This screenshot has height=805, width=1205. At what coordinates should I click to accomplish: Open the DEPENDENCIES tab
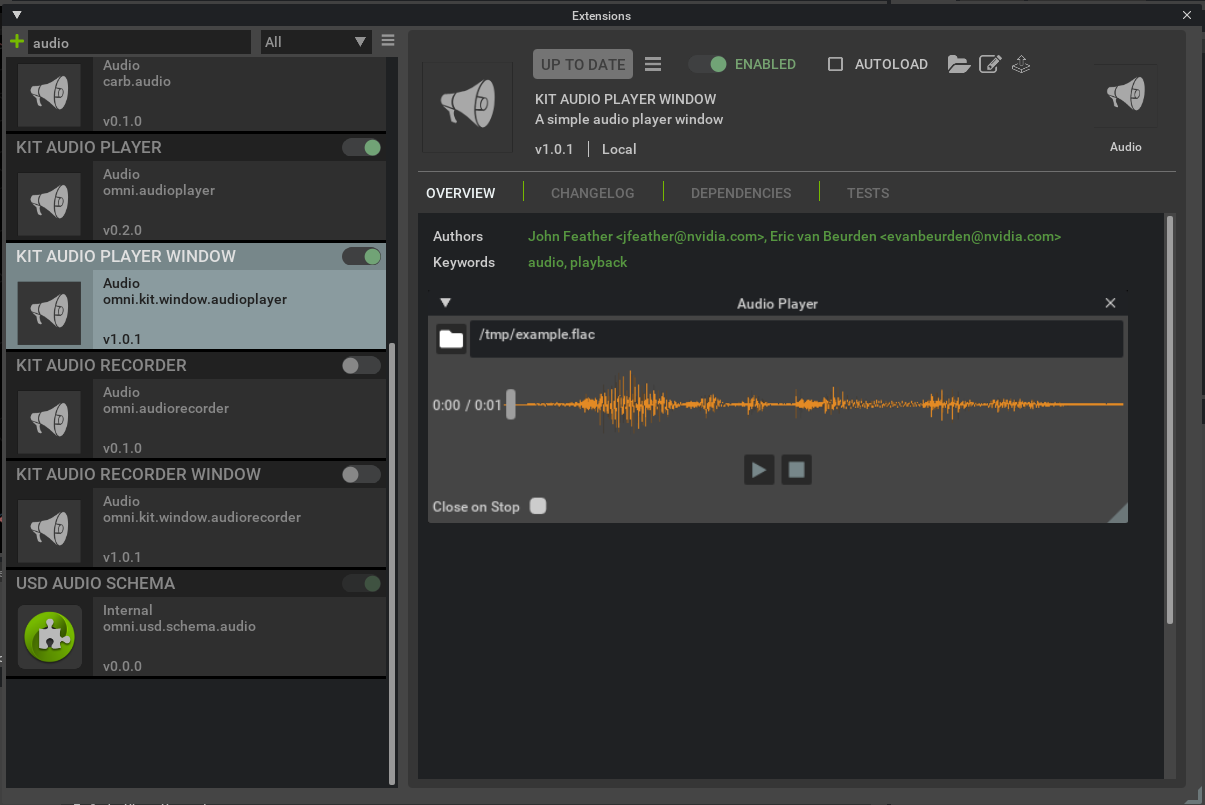tap(741, 193)
